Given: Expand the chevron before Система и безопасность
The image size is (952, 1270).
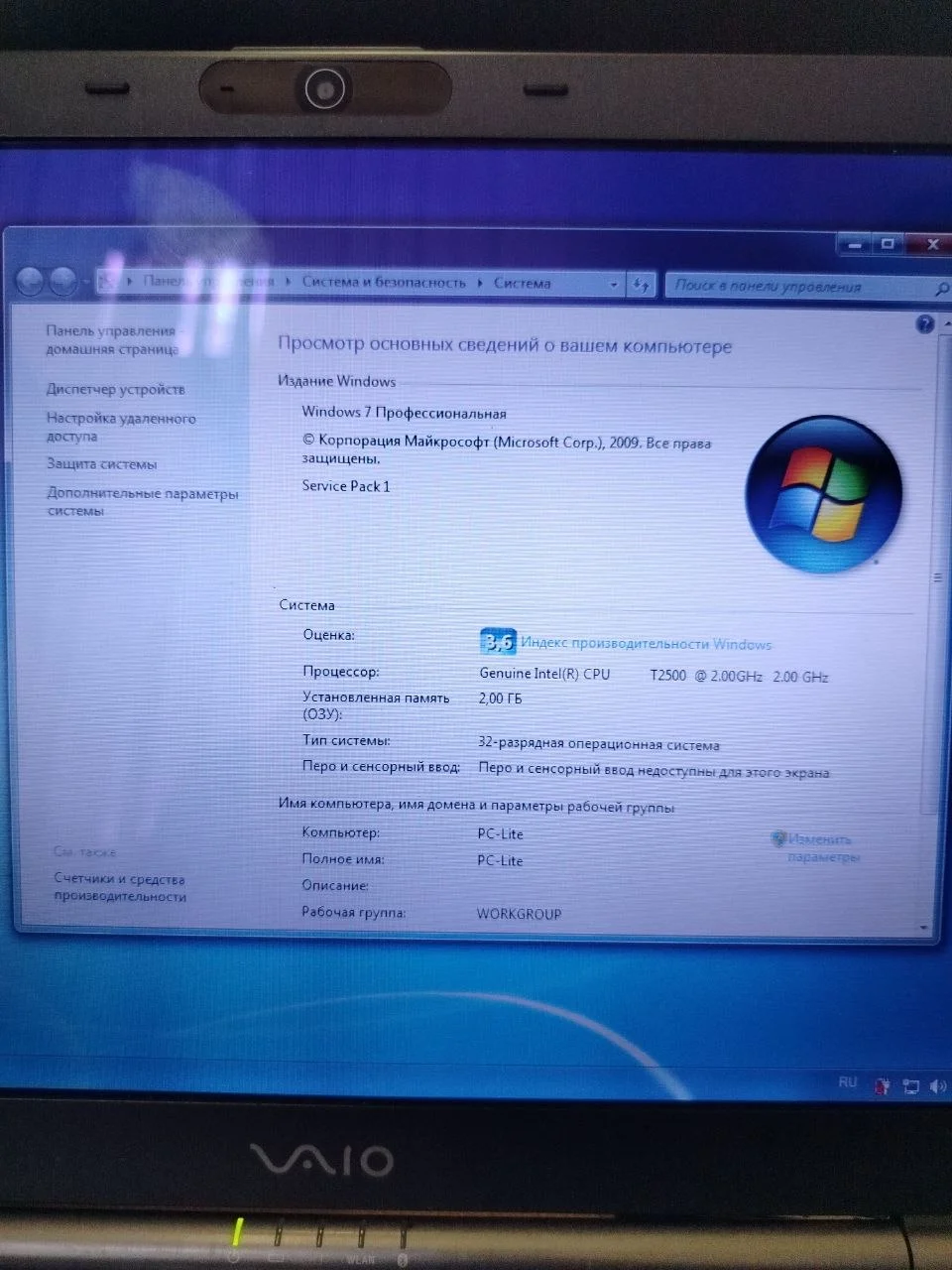Looking at the screenshot, I should pos(289,282).
